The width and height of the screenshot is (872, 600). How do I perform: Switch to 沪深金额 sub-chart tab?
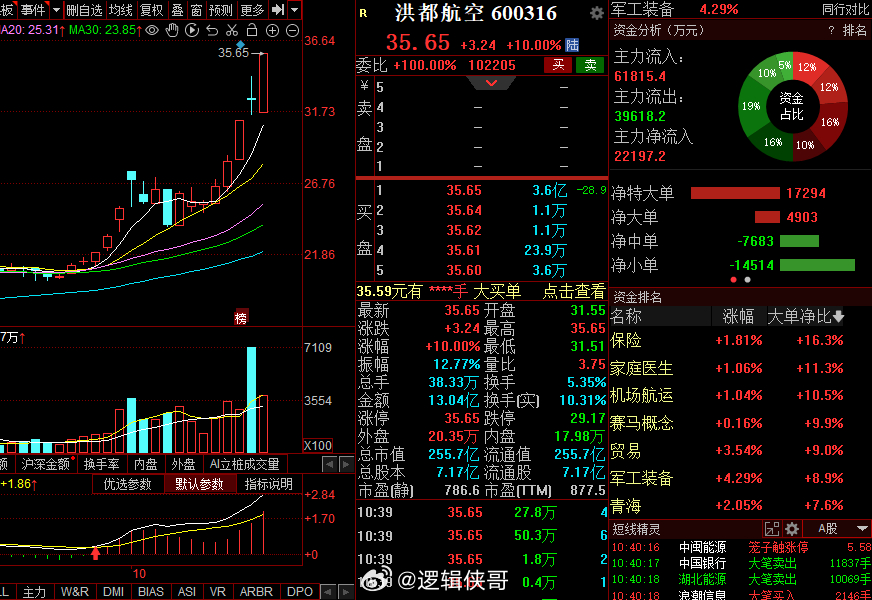point(45,464)
